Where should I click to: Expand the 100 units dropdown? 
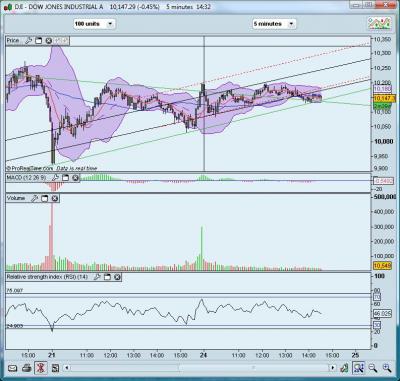click(94, 24)
